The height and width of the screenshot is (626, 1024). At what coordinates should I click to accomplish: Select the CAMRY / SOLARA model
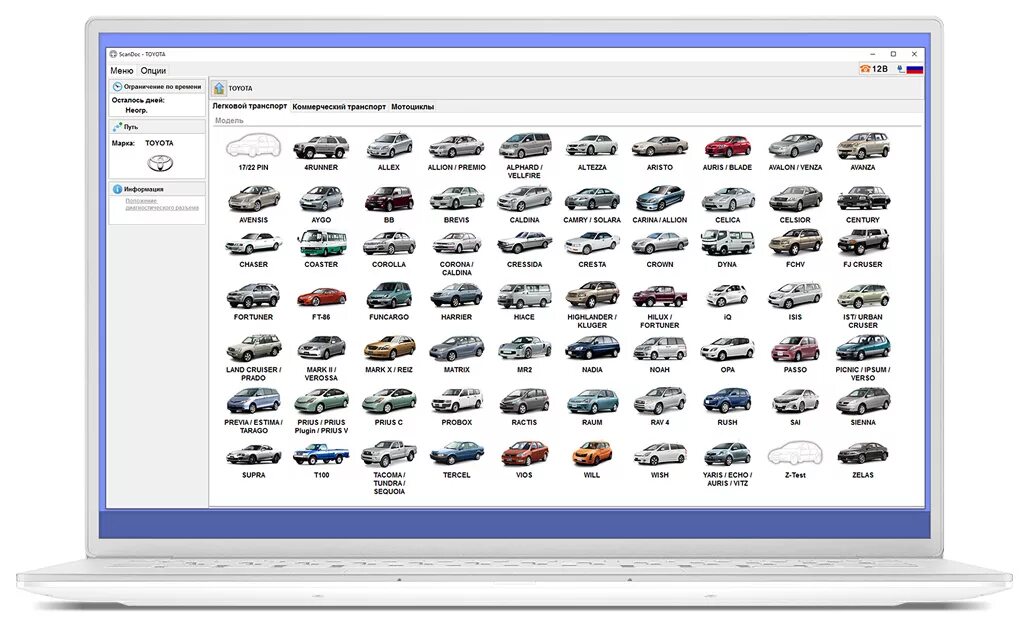pyautogui.click(x=592, y=204)
